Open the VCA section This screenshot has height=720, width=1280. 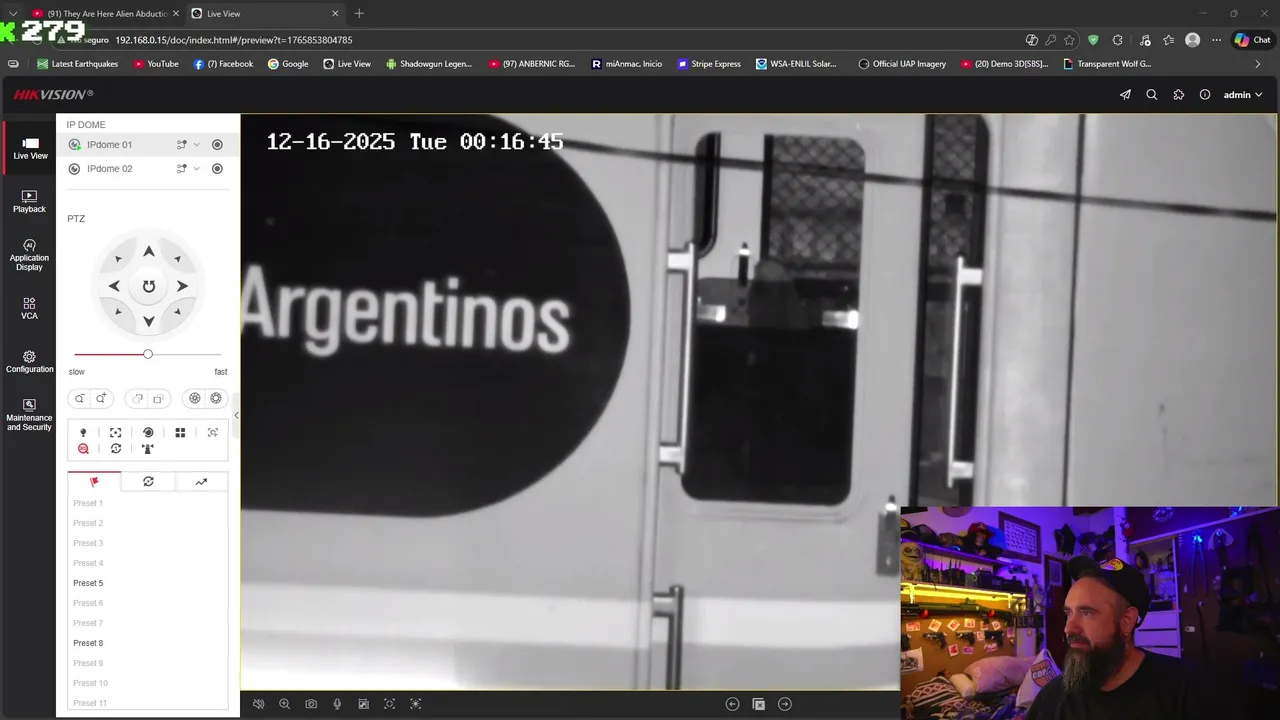[29, 309]
